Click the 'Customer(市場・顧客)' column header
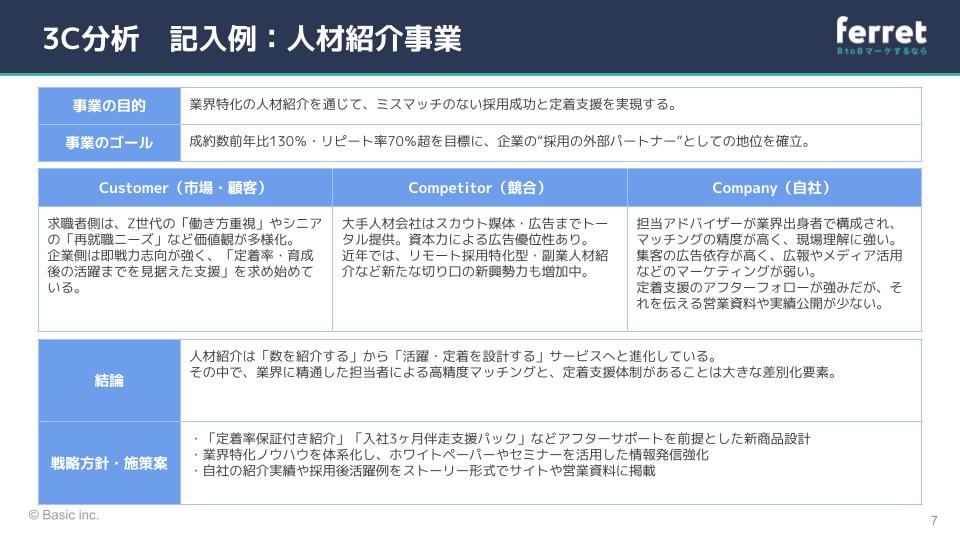This screenshot has width=960, height=540. (185, 187)
